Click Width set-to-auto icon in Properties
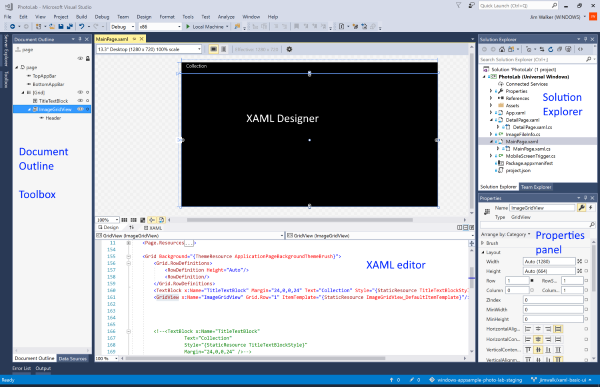The height and width of the screenshot is (387, 600). pyautogui.click(x=580, y=261)
